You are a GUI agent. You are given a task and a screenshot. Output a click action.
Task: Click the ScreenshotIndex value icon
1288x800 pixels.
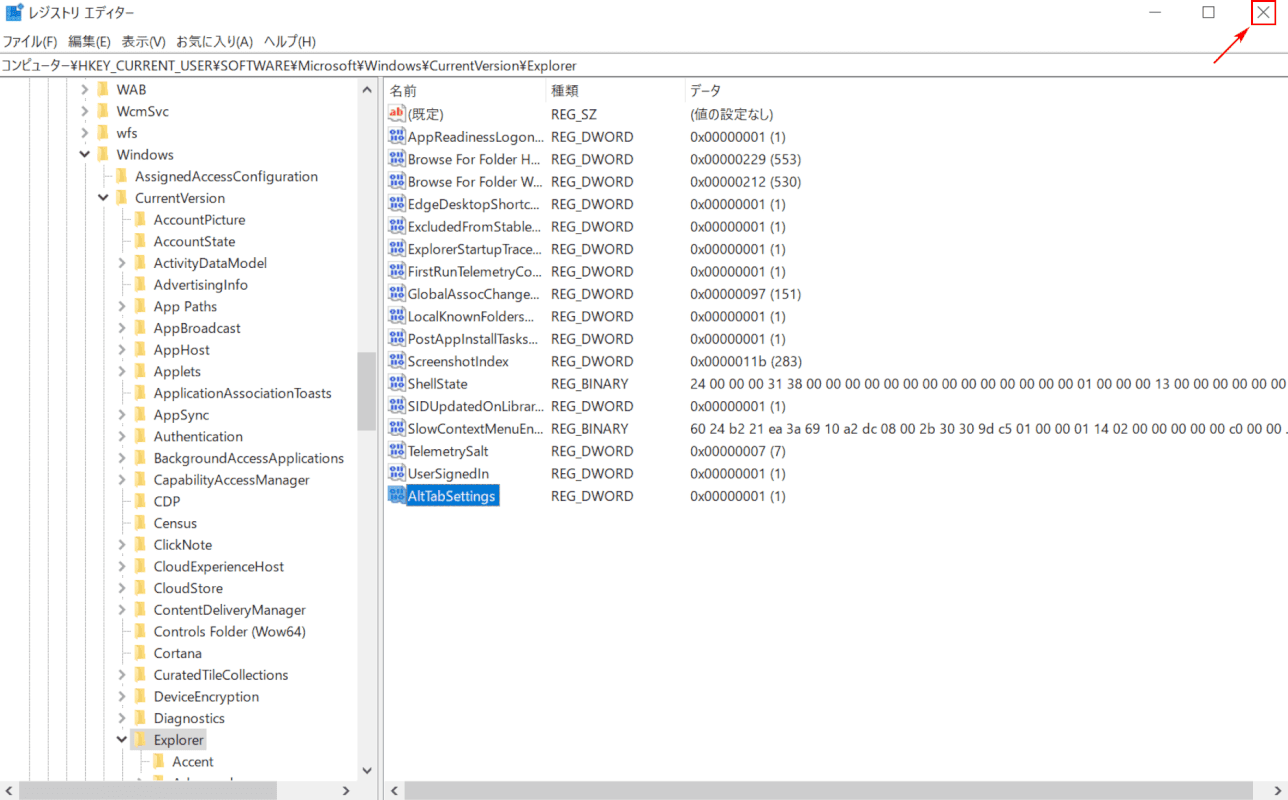[x=396, y=361]
